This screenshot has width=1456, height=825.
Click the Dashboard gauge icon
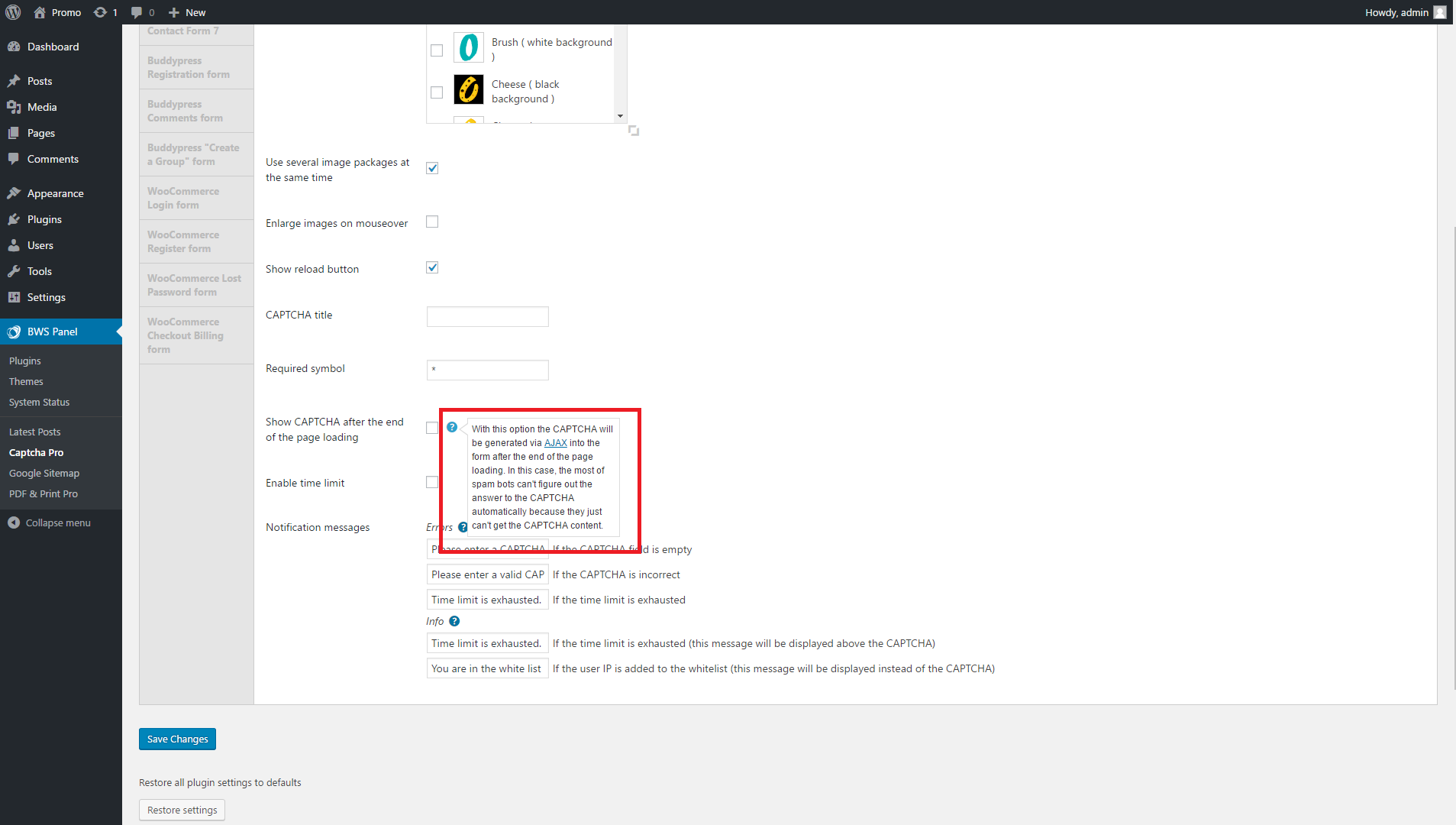(14, 47)
